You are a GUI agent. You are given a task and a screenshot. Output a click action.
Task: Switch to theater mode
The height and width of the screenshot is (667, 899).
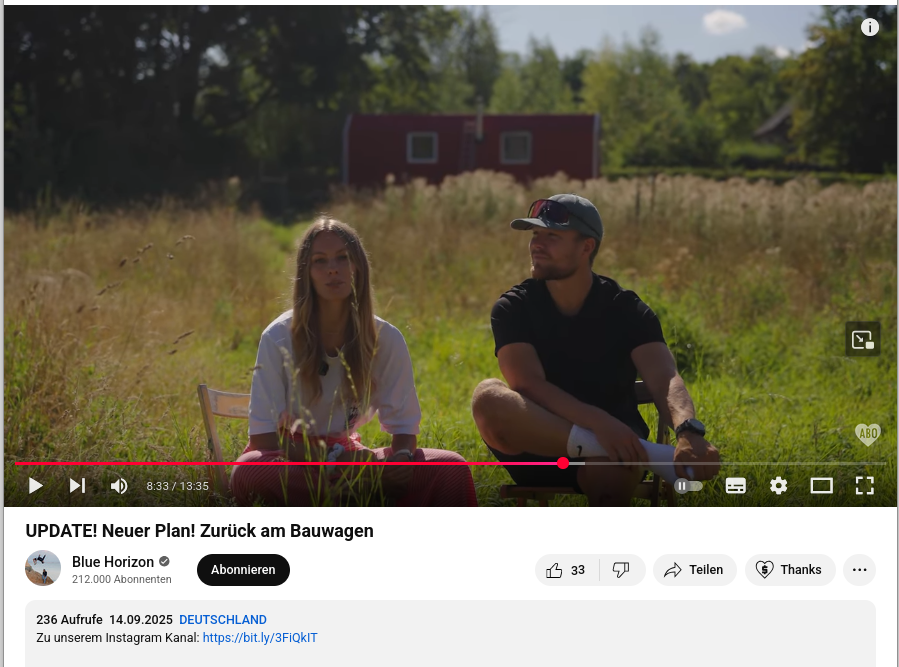pos(821,486)
